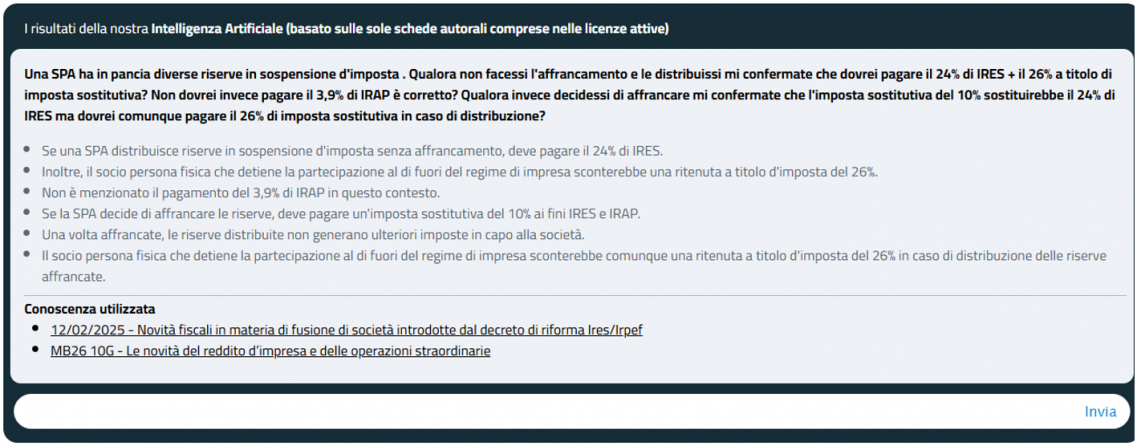Click the Invia send button
Image resolution: width=1137 pixels, height=446 pixels.
click(x=1100, y=412)
